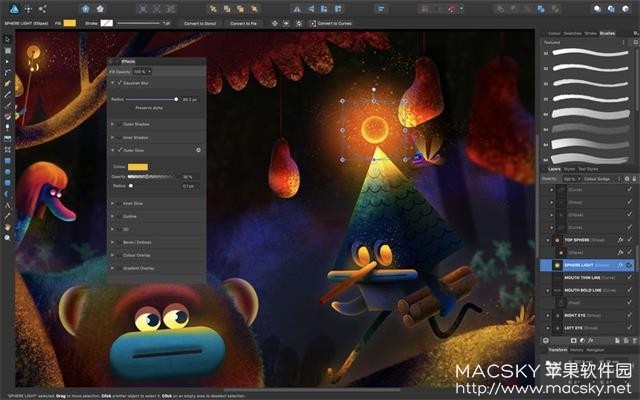Click the Convert to Donut button
The image size is (640, 400).
click(x=200, y=24)
